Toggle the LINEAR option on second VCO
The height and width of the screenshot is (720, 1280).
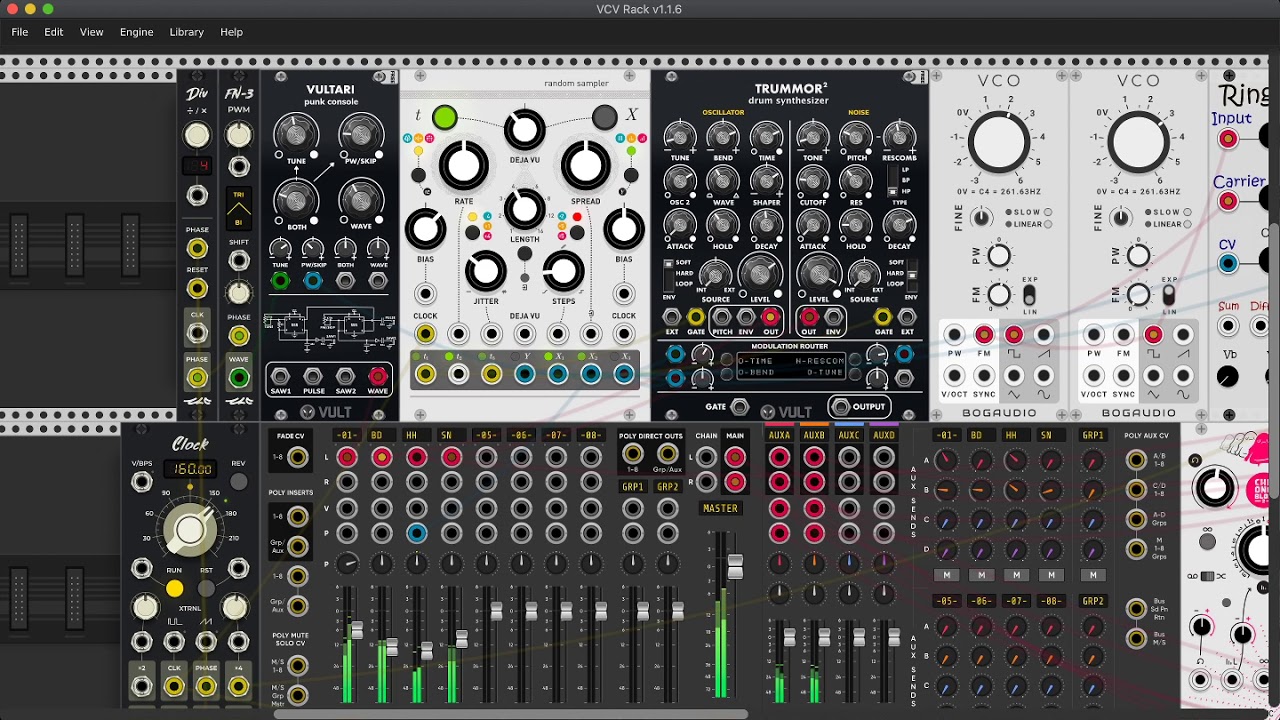[1187, 224]
